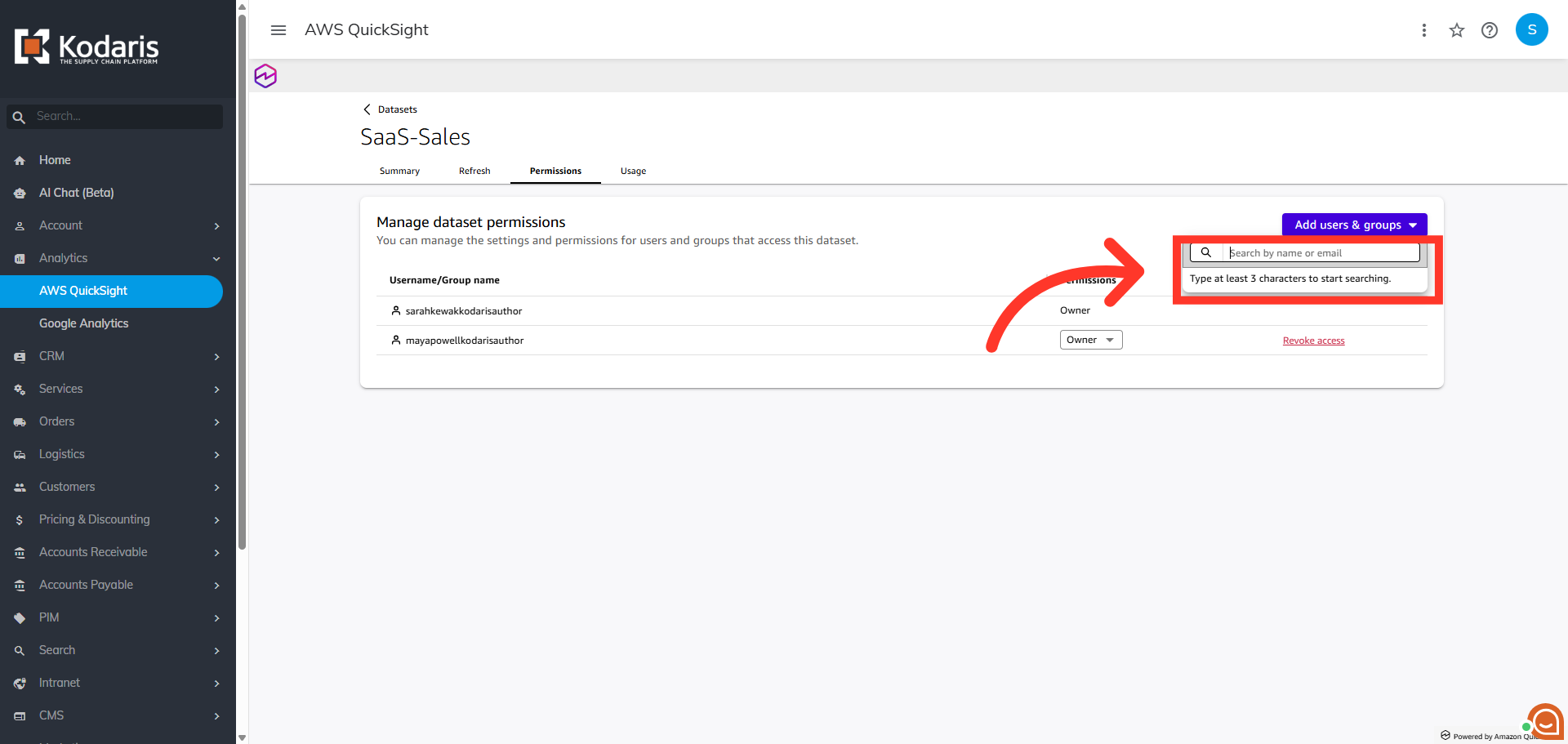Click the Accounts Receivable bank icon
The image size is (1568, 744).
[20, 553]
